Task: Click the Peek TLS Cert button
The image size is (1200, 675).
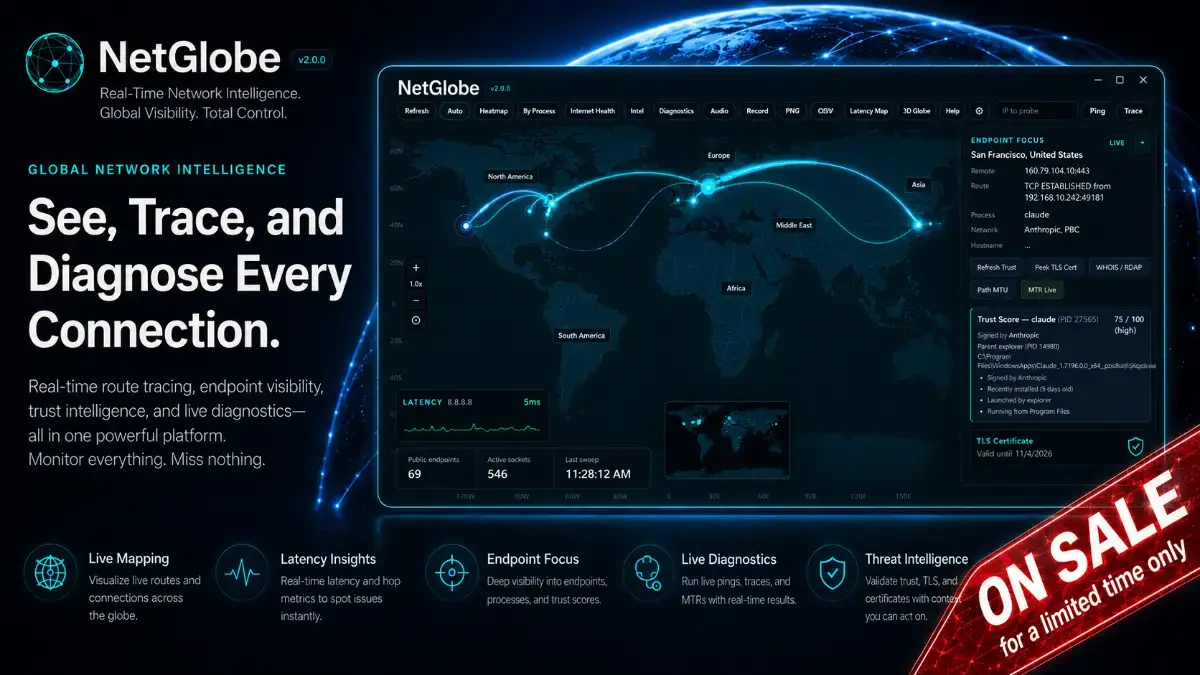Action: [1055, 267]
